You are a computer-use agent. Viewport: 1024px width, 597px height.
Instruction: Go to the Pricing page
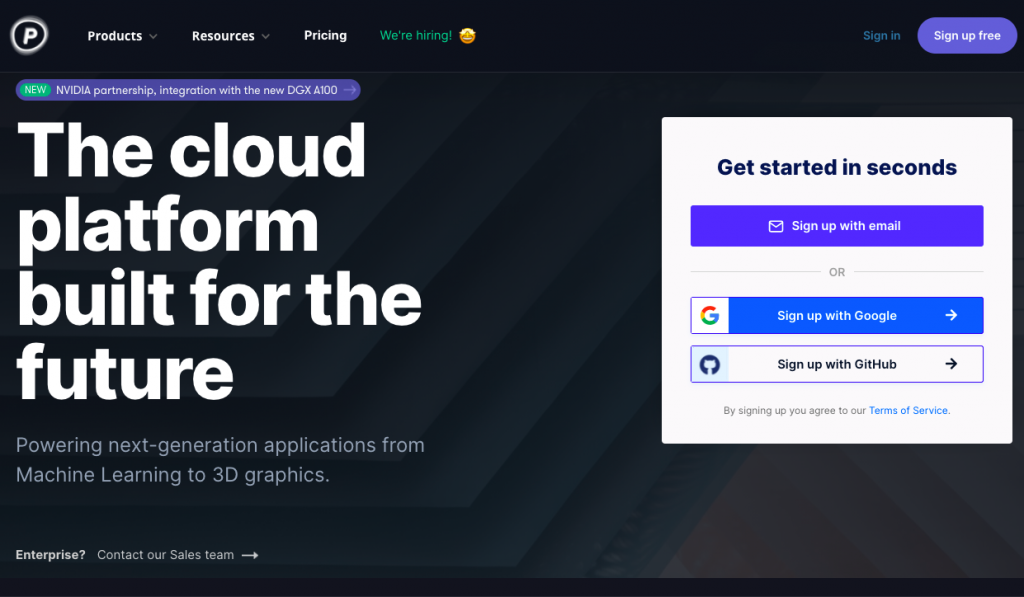tap(325, 35)
